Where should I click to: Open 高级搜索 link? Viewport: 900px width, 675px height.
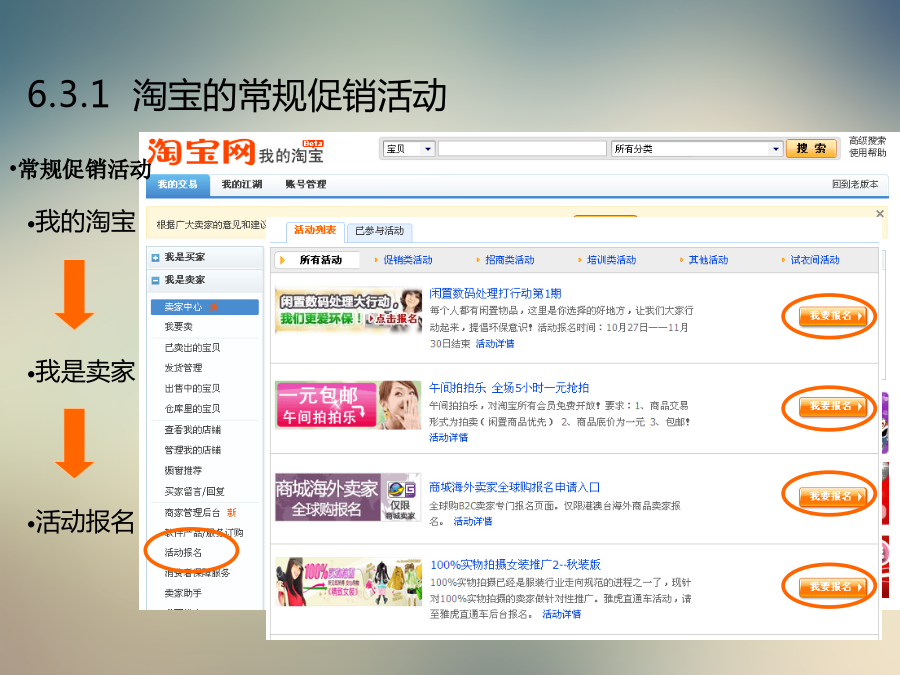click(867, 141)
